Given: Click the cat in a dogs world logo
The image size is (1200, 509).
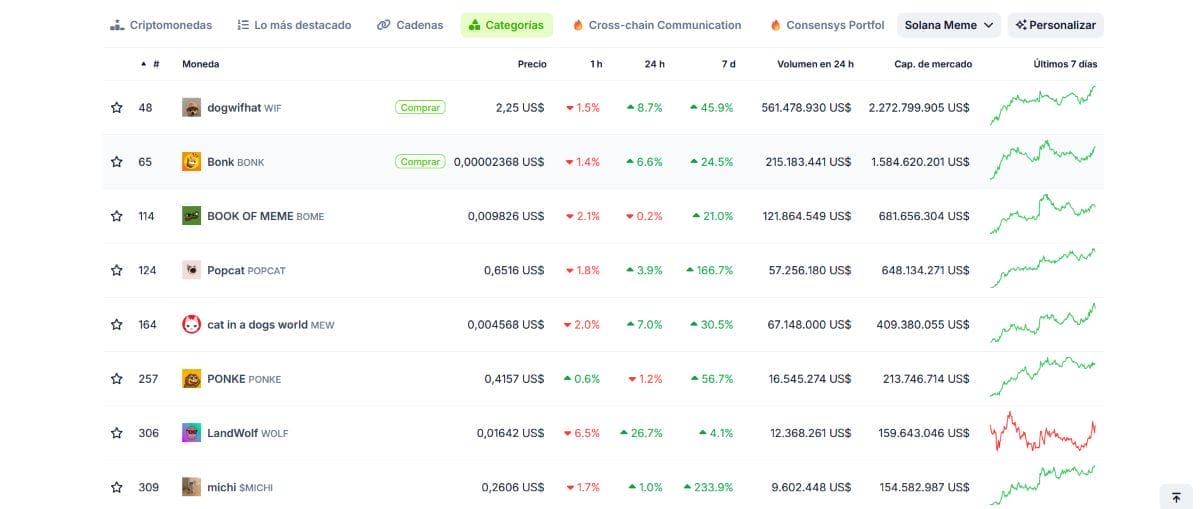Looking at the screenshot, I should tap(191, 325).
